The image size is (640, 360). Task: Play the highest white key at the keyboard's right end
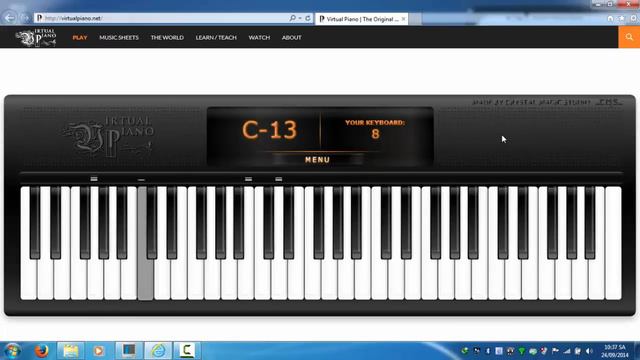tap(613, 244)
